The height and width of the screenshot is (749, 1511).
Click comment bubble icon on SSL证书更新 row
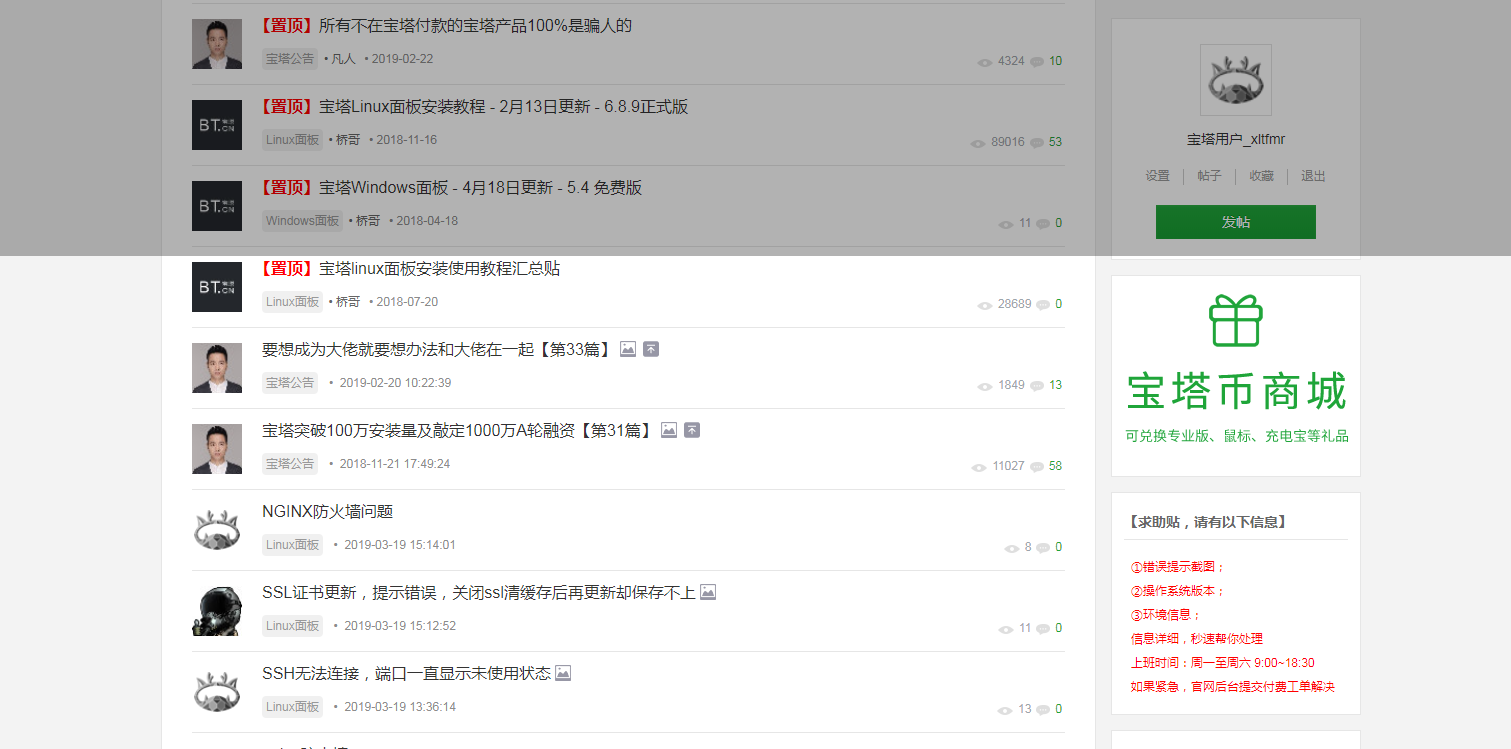click(x=1043, y=629)
